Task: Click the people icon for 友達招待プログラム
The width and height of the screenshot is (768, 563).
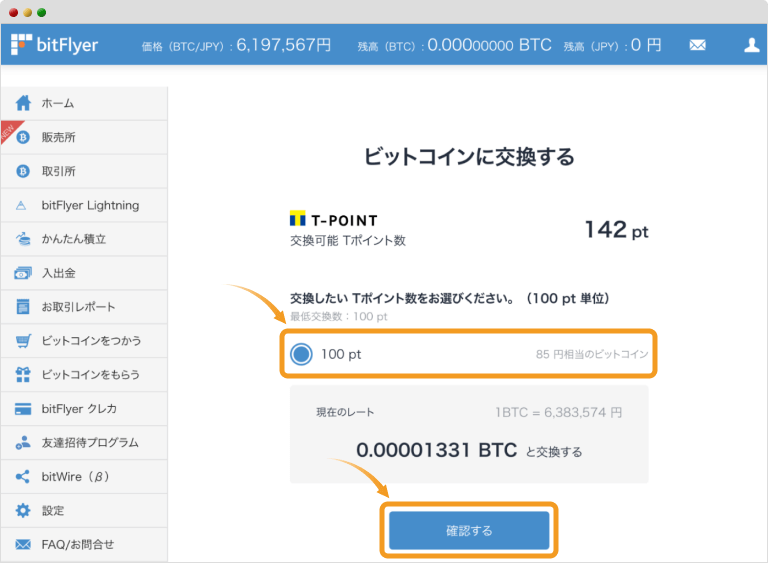Action: click(23, 442)
